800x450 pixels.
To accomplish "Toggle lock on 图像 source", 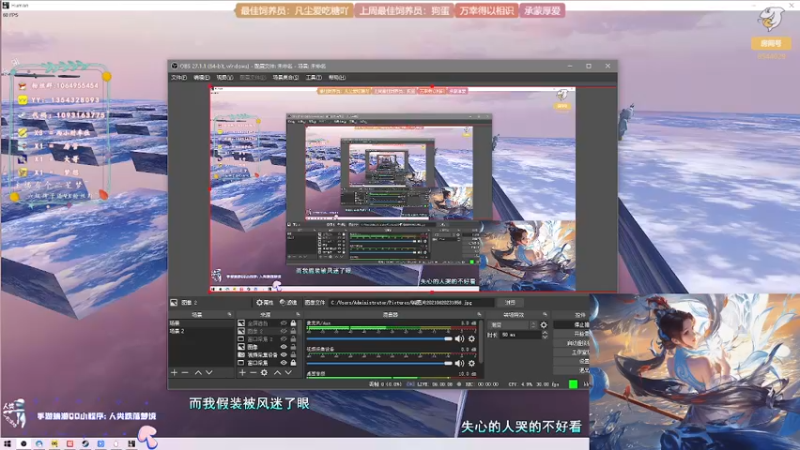I will [293, 347].
